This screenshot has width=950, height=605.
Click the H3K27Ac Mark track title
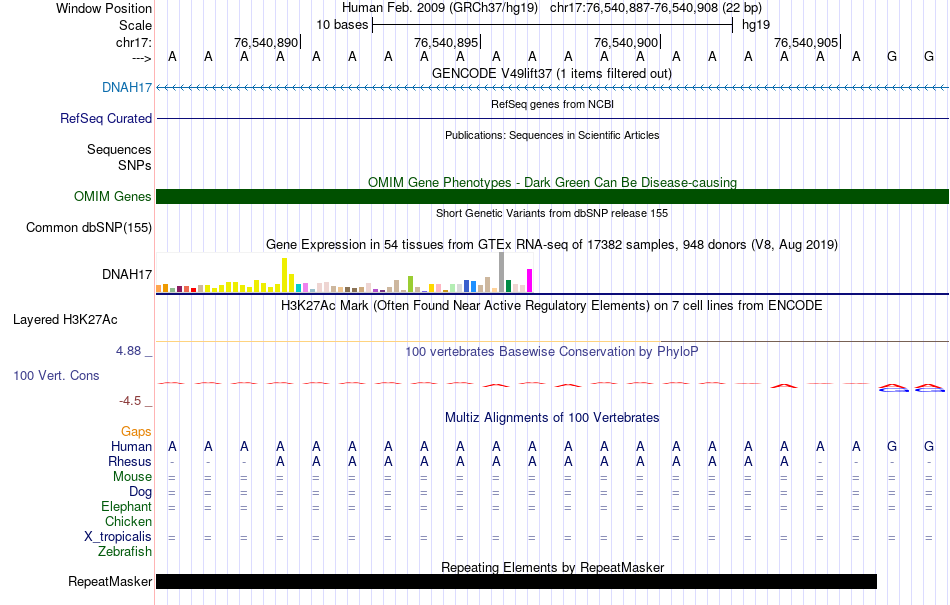(552, 305)
